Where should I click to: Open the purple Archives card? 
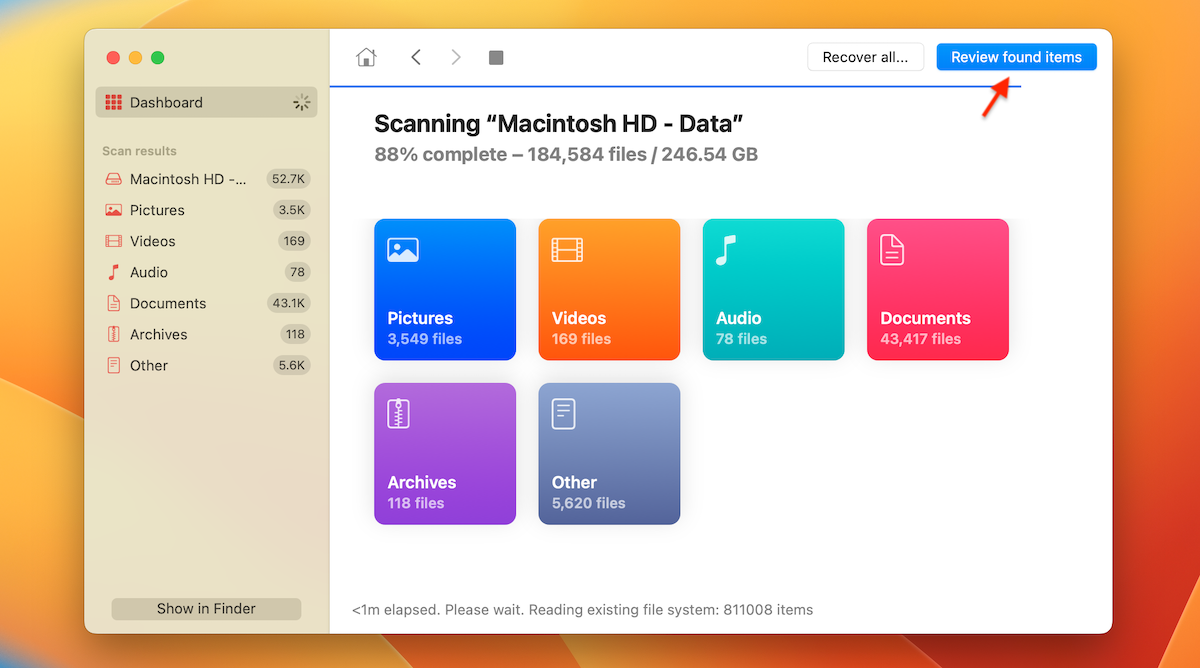[x=445, y=454]
